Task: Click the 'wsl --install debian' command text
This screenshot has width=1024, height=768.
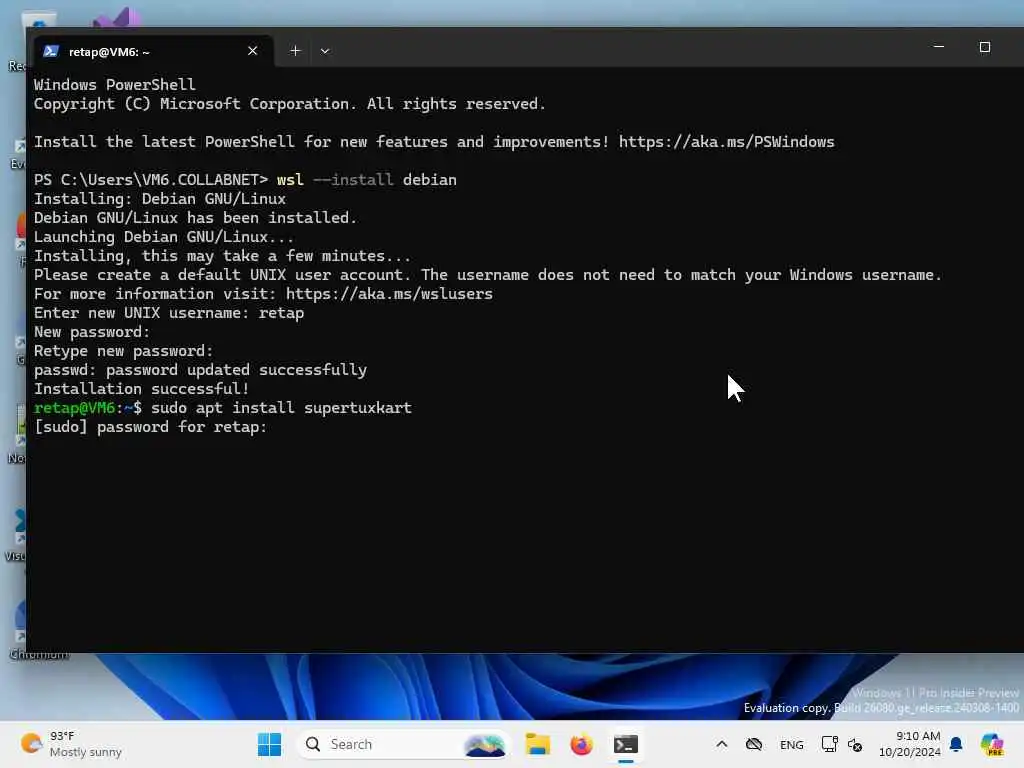Action: tap(366, 180)
